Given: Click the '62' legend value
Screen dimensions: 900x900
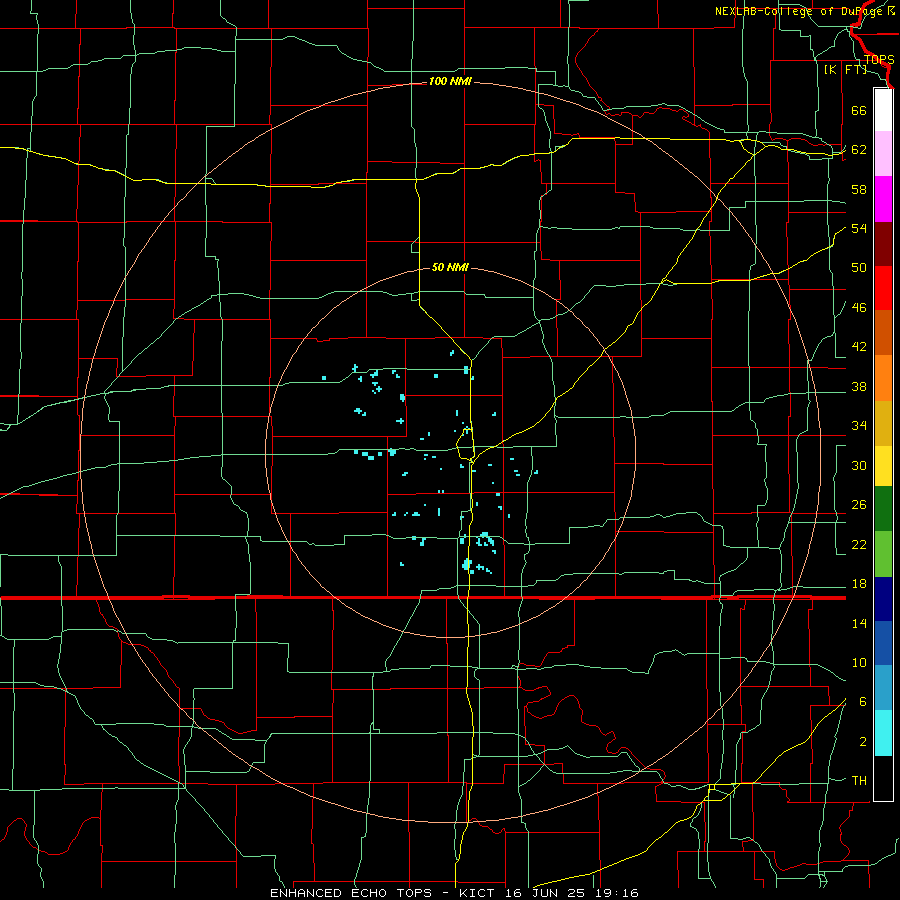Looking at the screenshot, I should [x=859, y=150].
